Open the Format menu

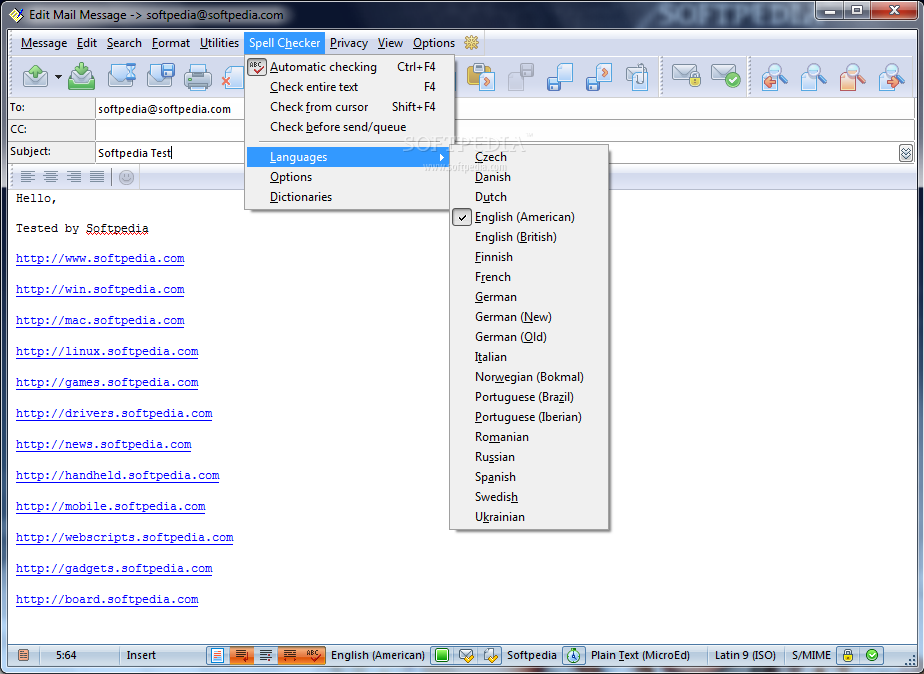click(171, 43)
